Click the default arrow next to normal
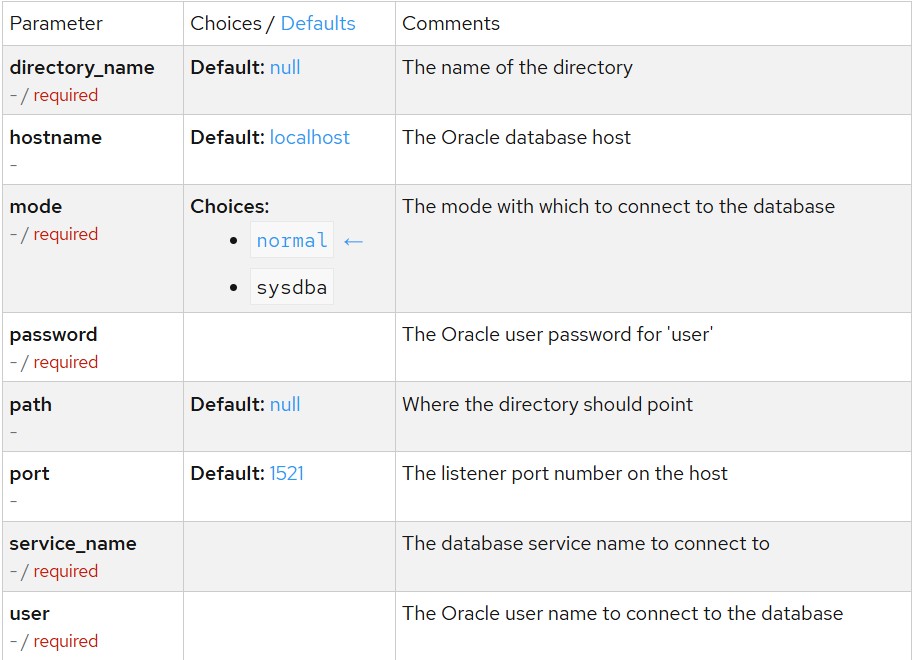Screen dimensions: 912x660 (352, 241)
